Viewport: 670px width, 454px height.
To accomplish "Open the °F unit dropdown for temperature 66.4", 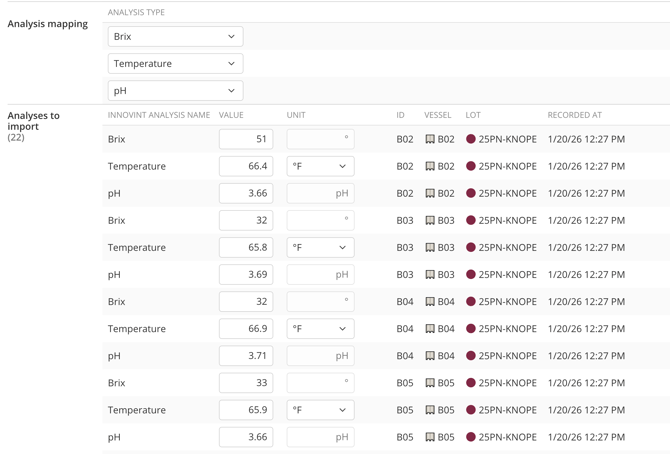I will [320, 167].
